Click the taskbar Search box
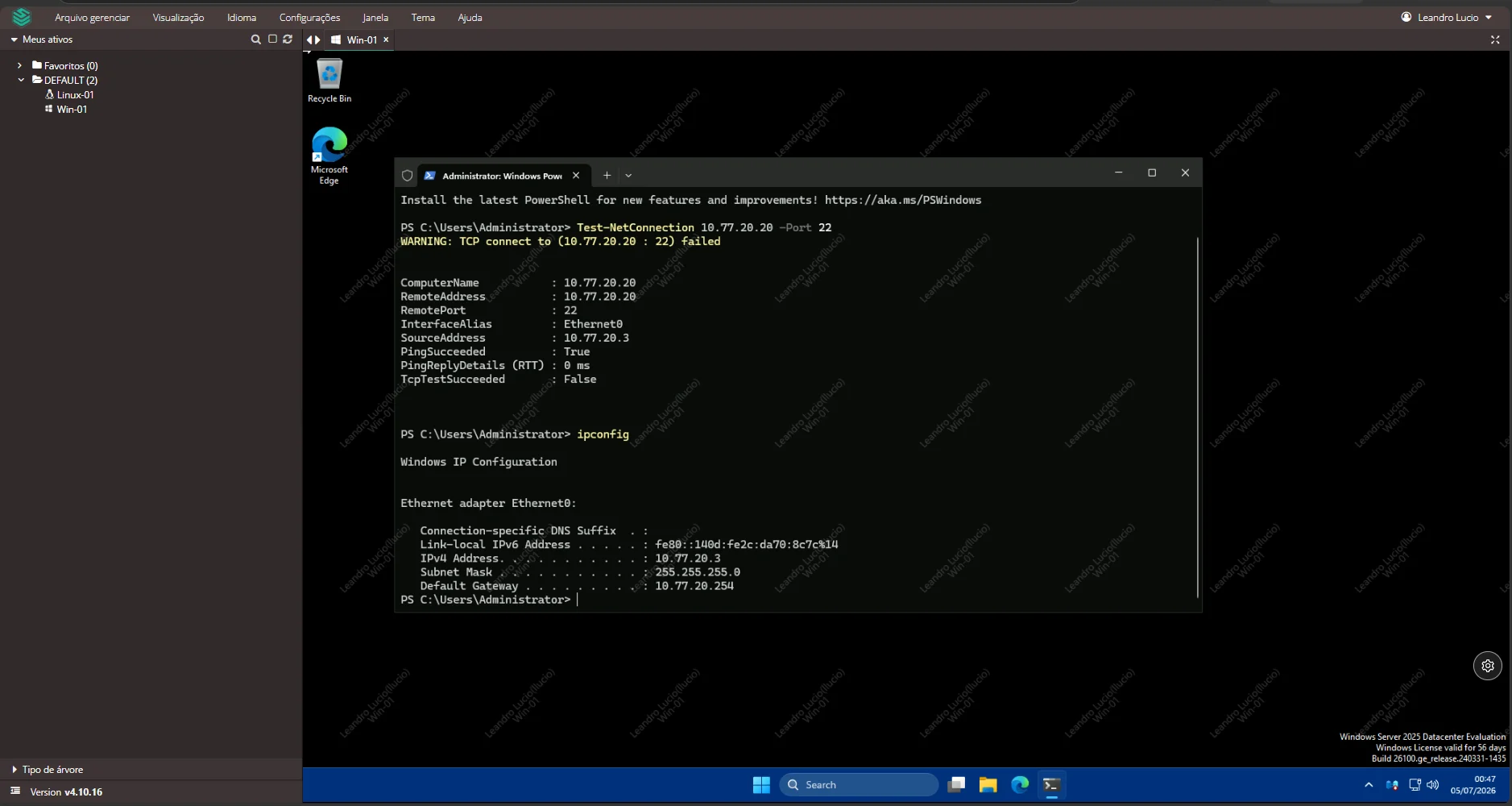Viewport: 1512px width, 806px height. [x=859, y=785]
